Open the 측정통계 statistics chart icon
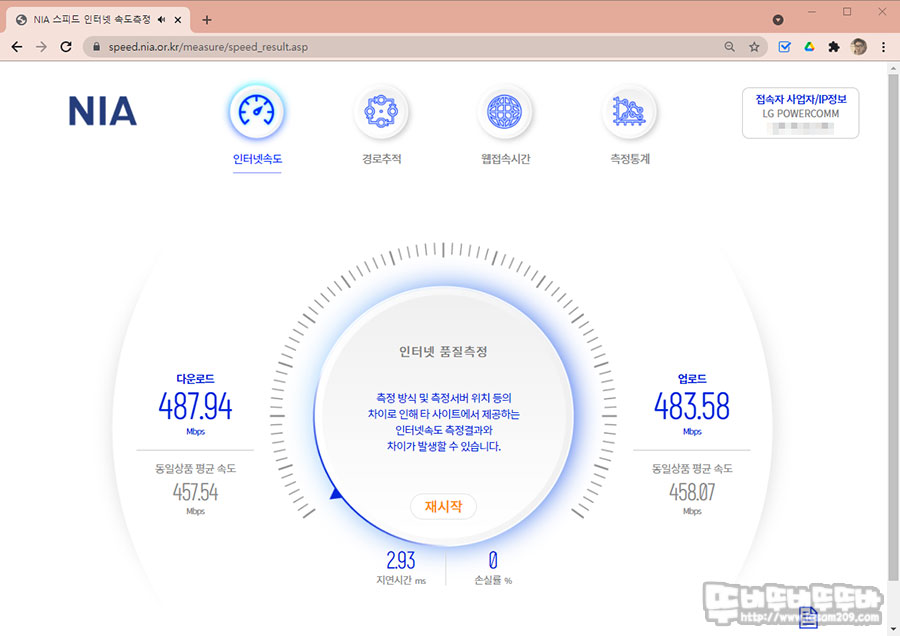900x636 pixels. (630, 111)
